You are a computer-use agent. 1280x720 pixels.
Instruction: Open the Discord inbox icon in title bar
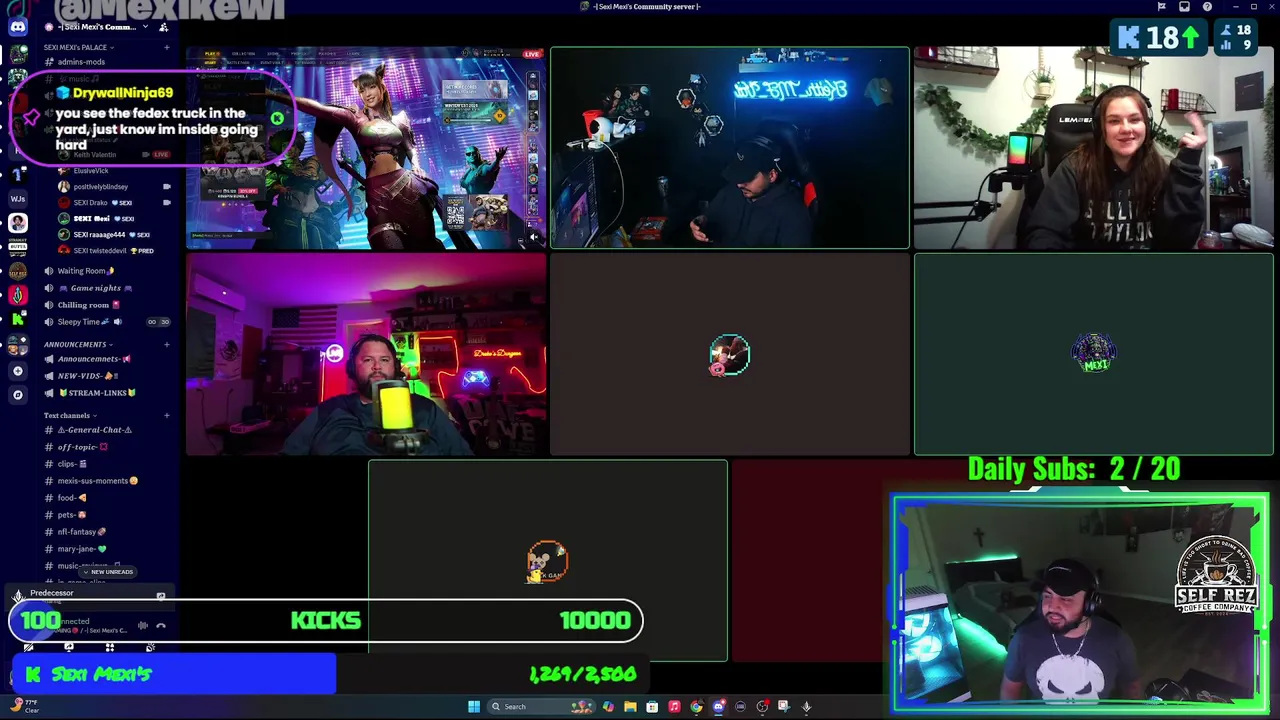coord(1185,7)
